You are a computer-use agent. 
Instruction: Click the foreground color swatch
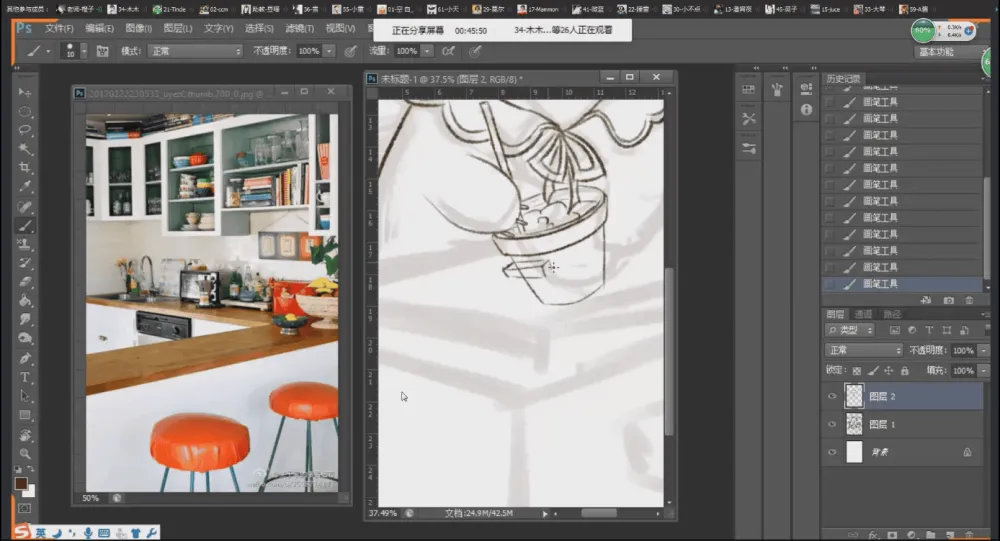[x=21, y=483]
